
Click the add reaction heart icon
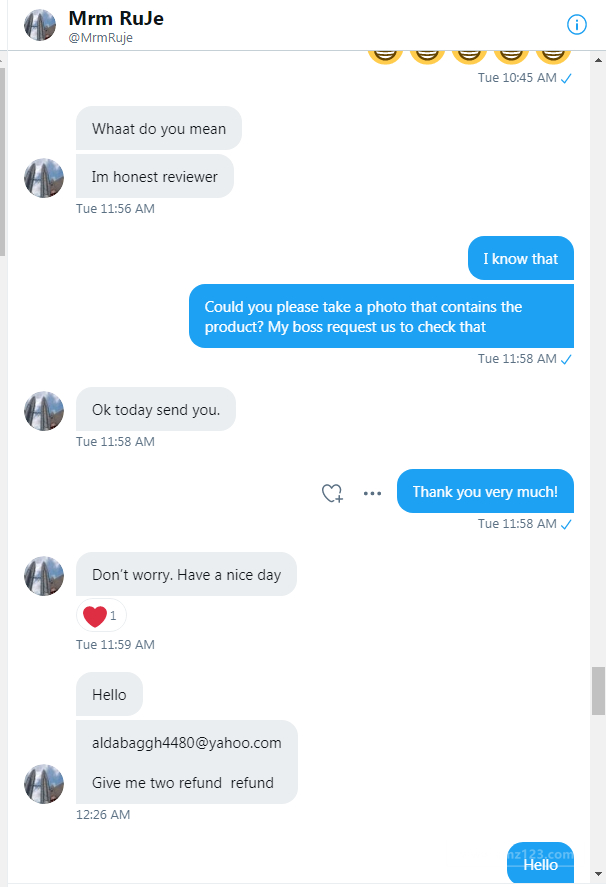pos(332,493)
